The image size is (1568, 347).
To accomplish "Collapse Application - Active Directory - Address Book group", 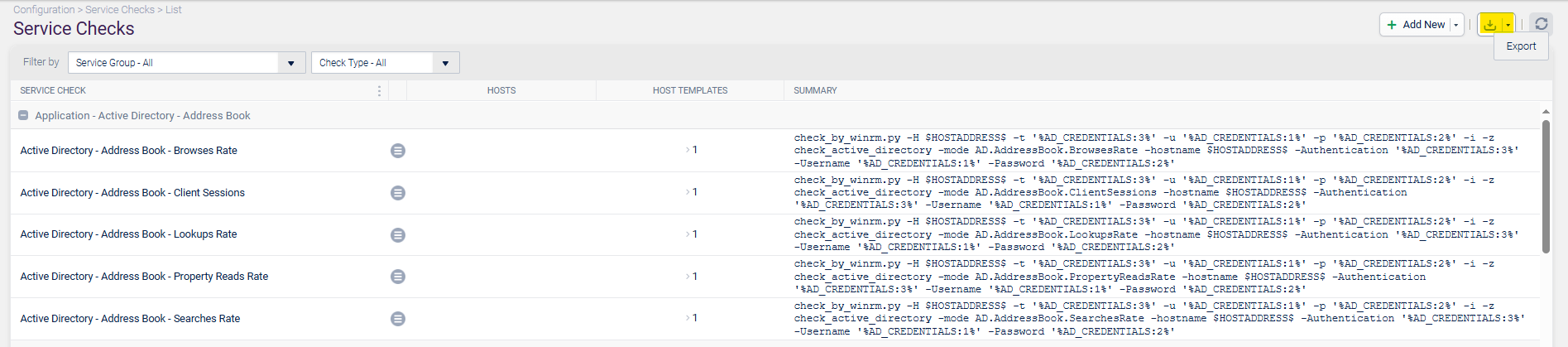I will [23, 116].
